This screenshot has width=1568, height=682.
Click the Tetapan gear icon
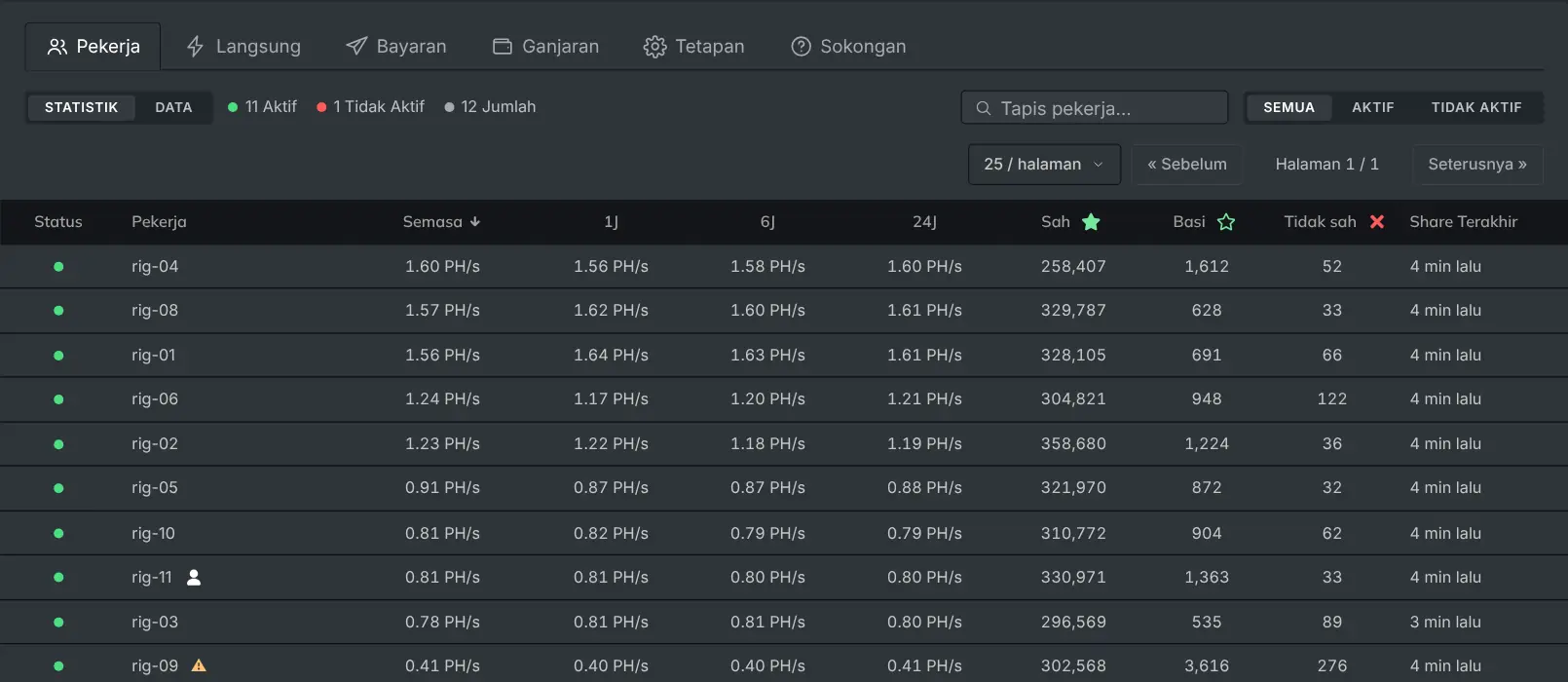tap(655, 47)
